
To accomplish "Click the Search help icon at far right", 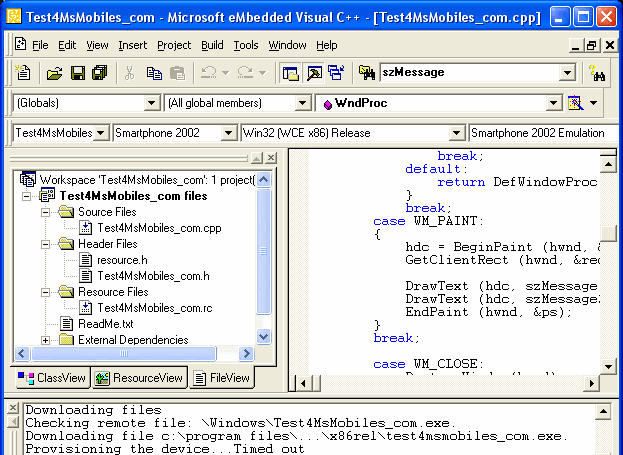I will pos(598,73).
